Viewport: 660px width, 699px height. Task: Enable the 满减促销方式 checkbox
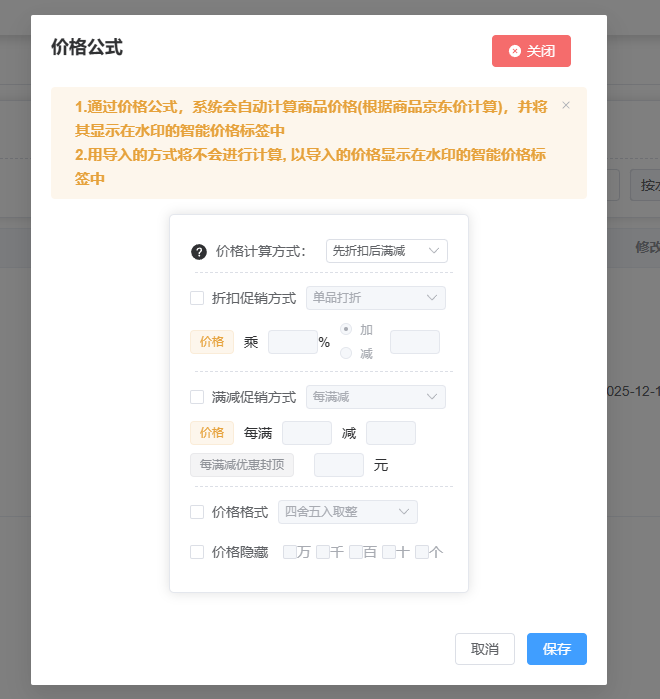197,397
